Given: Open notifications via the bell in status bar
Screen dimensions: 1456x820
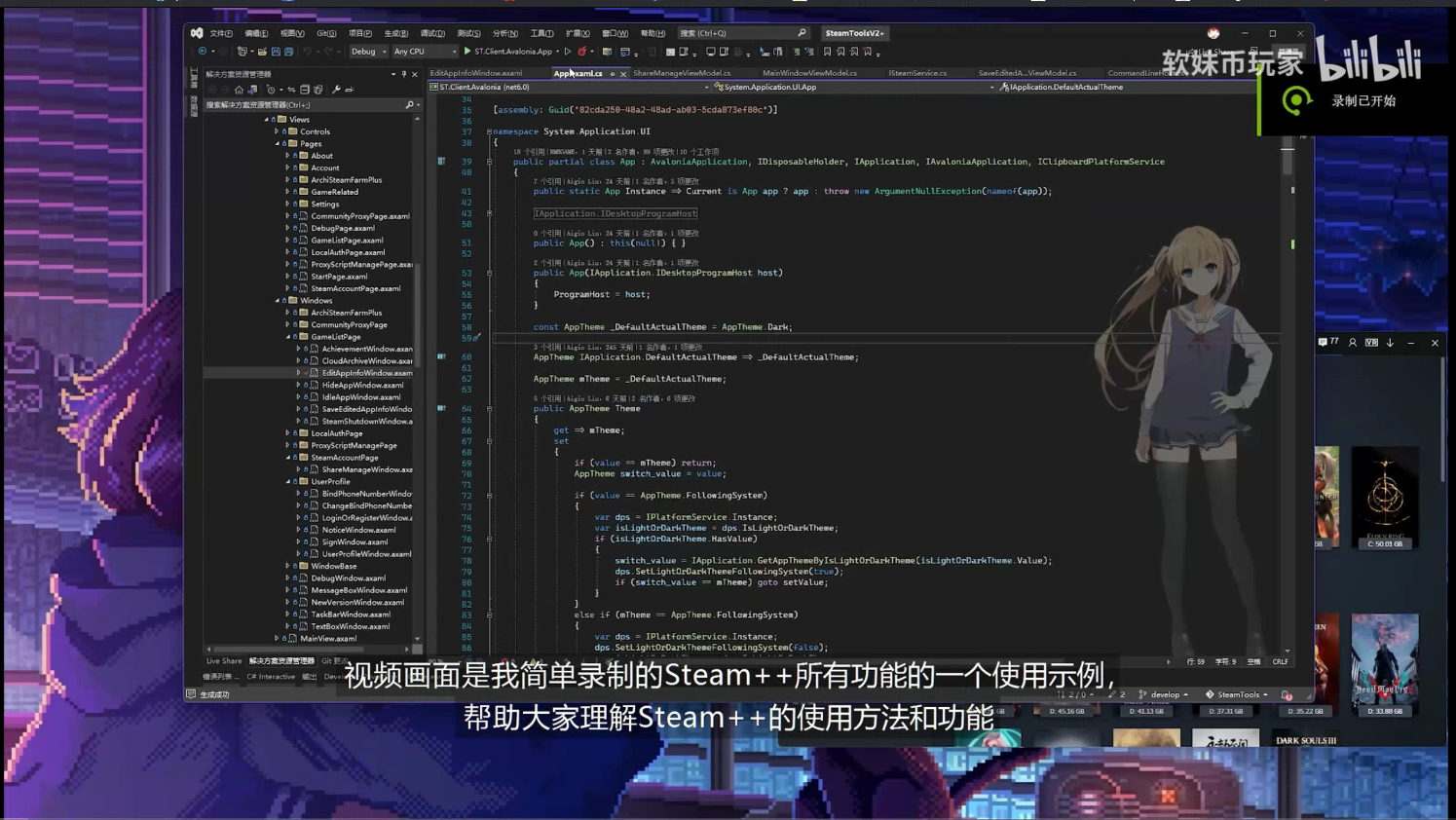Looking at the screenshot, I should coord(1287,694).
